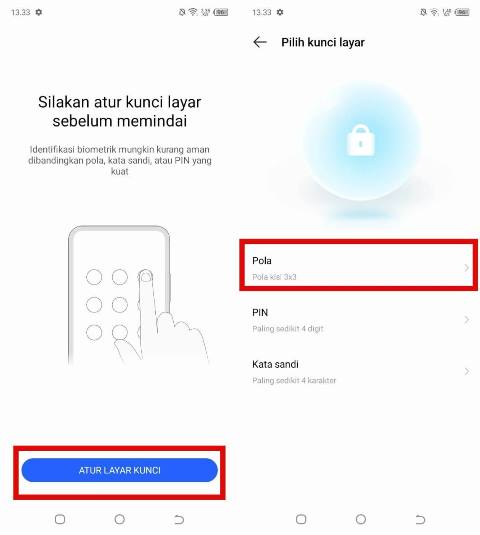
Task: Tap the ATUR LAYAR KUNCI button
Action: (x=119, y=470)
